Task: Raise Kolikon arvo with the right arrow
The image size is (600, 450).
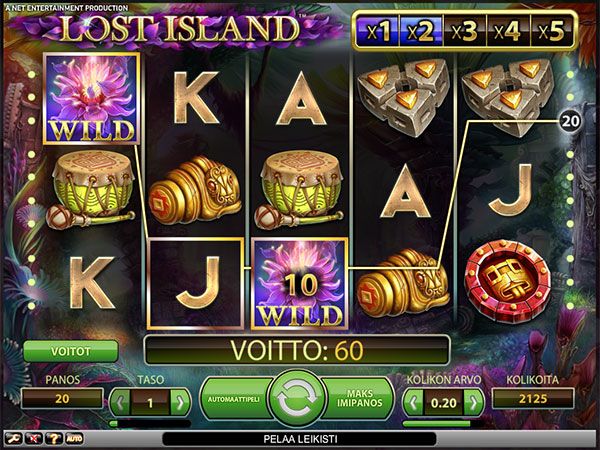Action: click(473, 403)
